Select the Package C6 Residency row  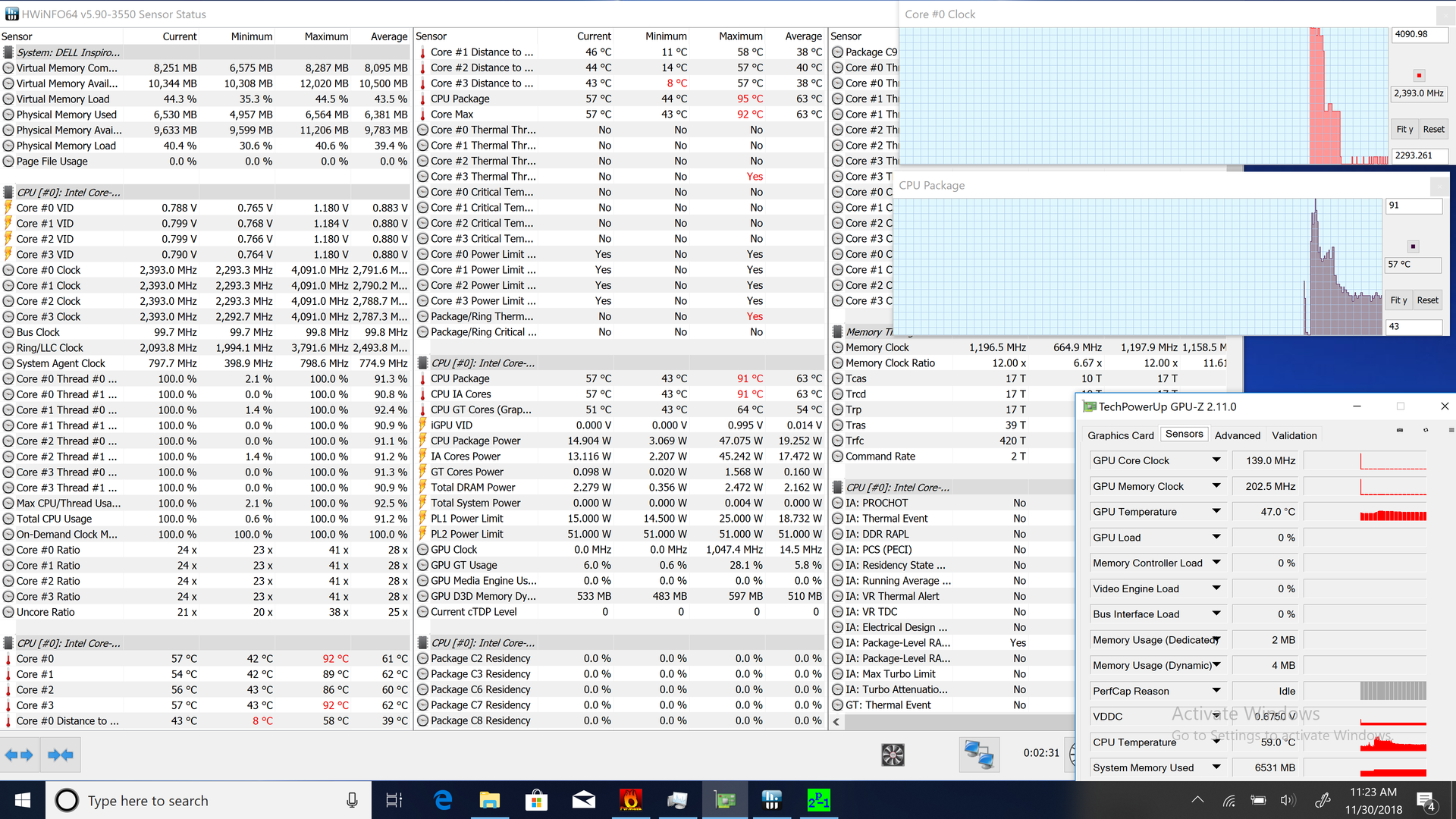coord(620,689)
